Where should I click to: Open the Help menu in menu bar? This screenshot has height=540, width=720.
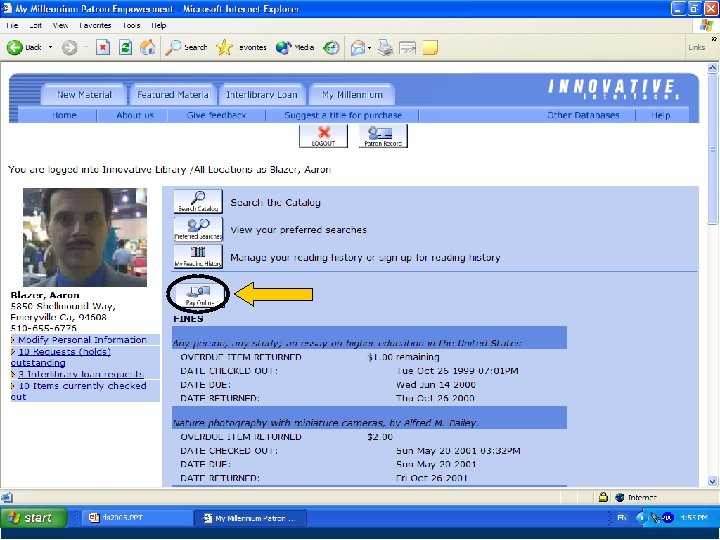[159, 25]
